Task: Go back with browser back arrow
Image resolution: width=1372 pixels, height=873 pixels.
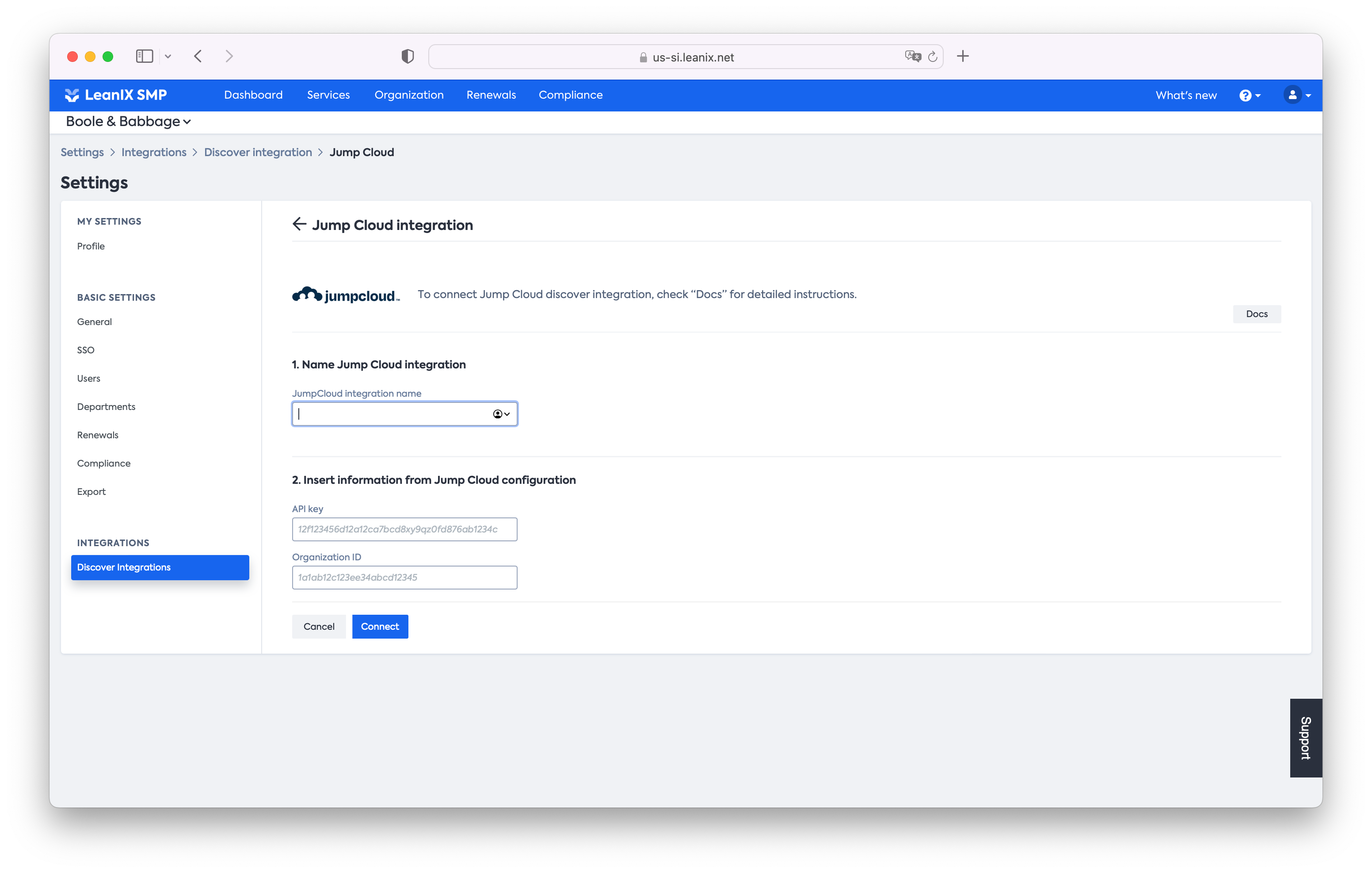Action: [x=198, y=56]
